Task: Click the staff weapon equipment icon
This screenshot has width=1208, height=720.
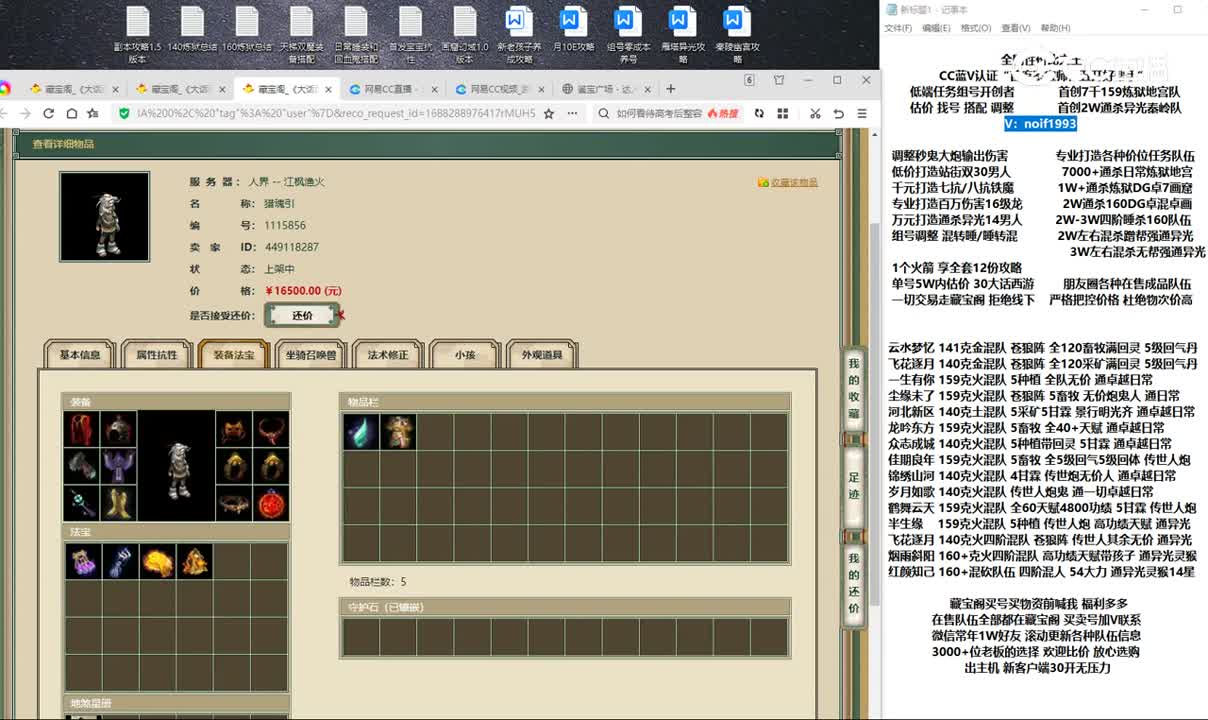Action: 82,504
